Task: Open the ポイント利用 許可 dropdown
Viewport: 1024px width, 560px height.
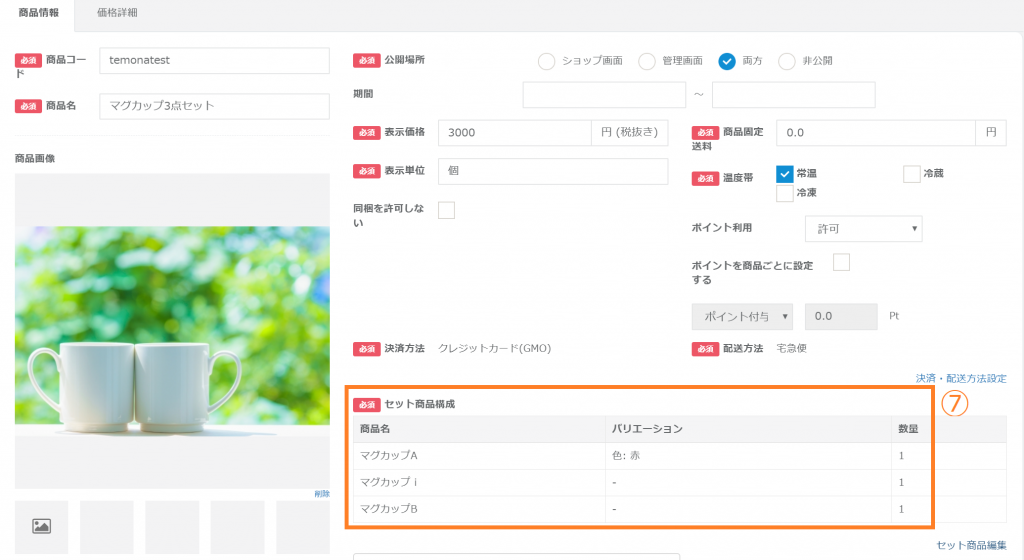Action: [x=863, y=229]
